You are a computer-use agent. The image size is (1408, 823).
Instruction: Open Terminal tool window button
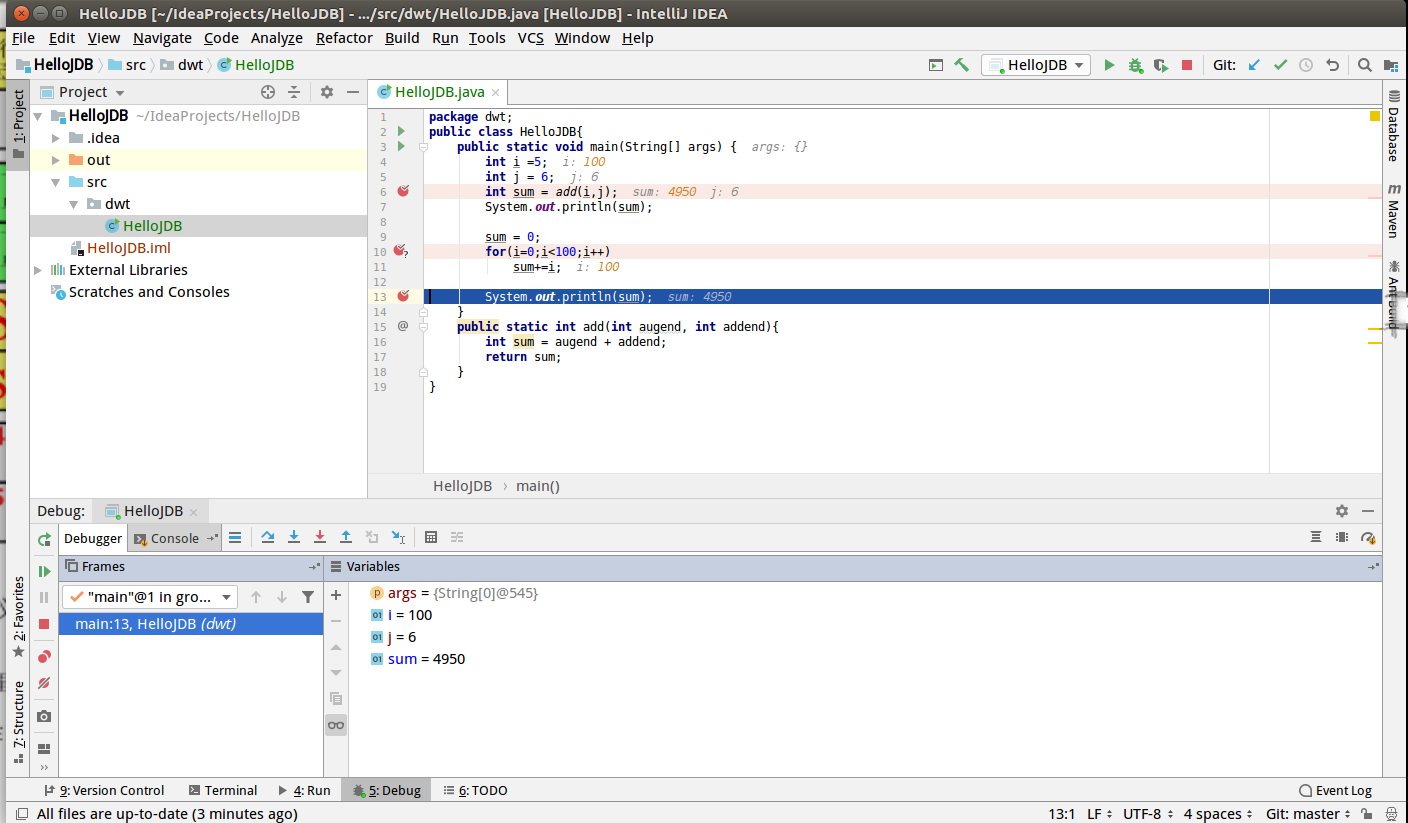pyautogui.click(x=223, y=790)
